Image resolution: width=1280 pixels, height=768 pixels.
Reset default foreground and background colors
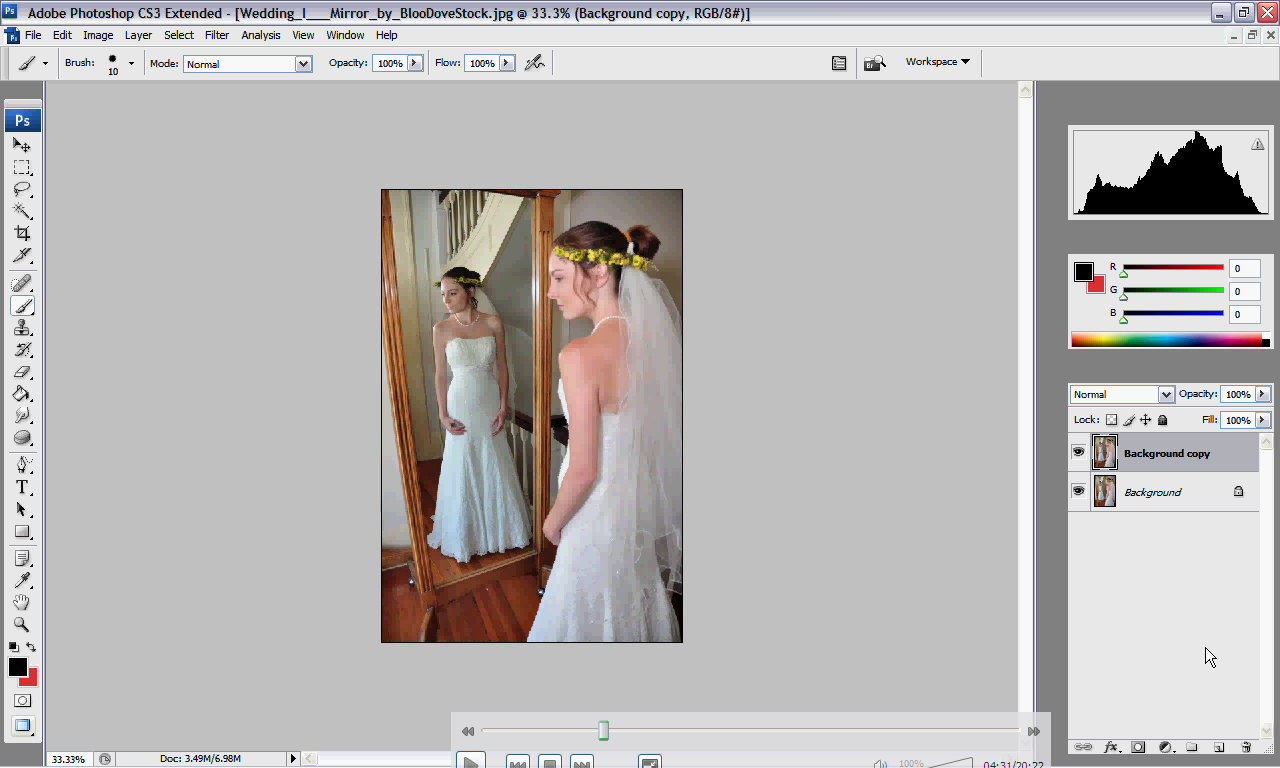point(14,647)
